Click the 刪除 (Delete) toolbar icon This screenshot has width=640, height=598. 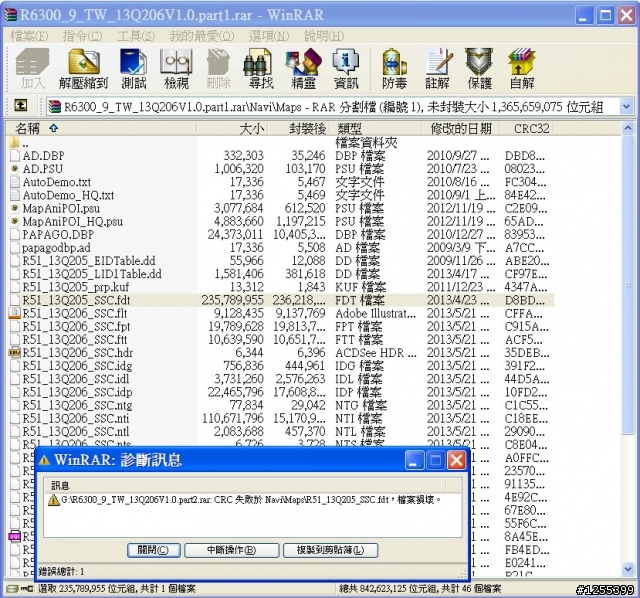218,68
